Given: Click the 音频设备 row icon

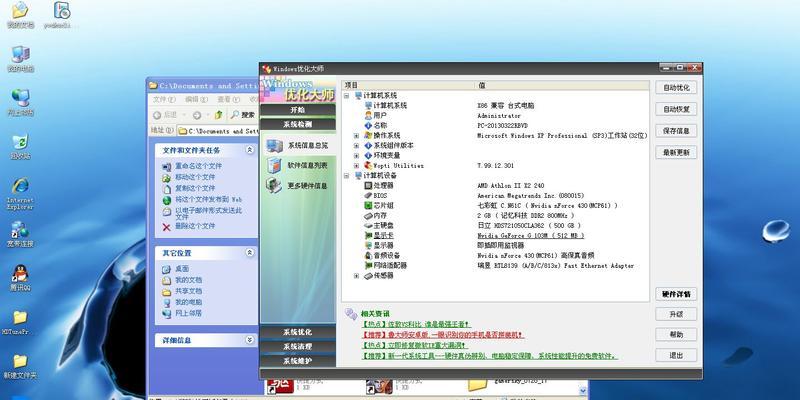Looking at the screenshot, I should (368, 256).
